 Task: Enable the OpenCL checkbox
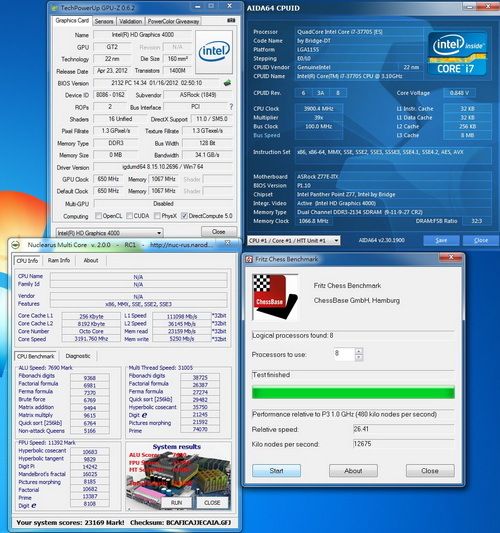98,216
